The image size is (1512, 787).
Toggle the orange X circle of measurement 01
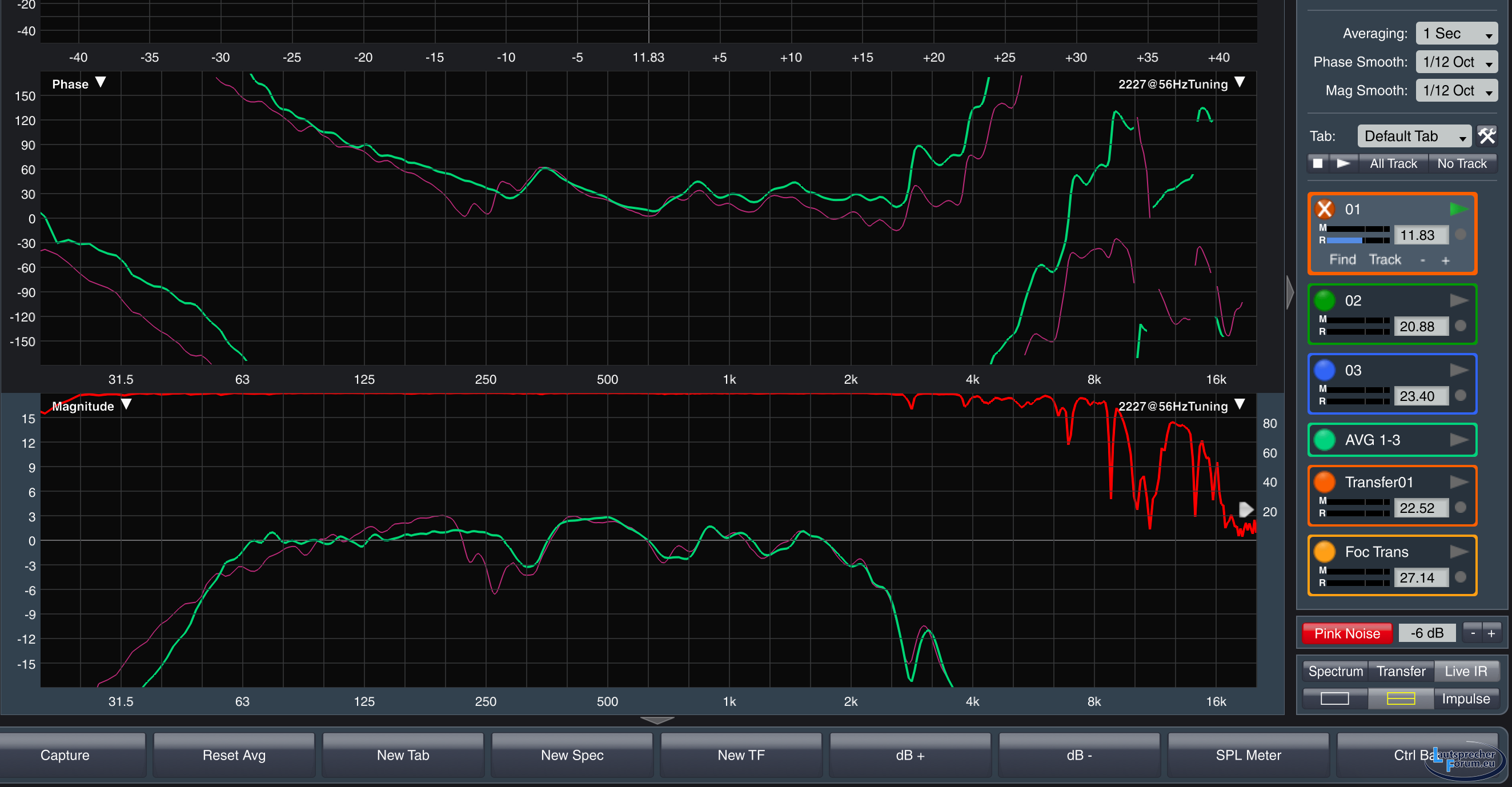1325,209
